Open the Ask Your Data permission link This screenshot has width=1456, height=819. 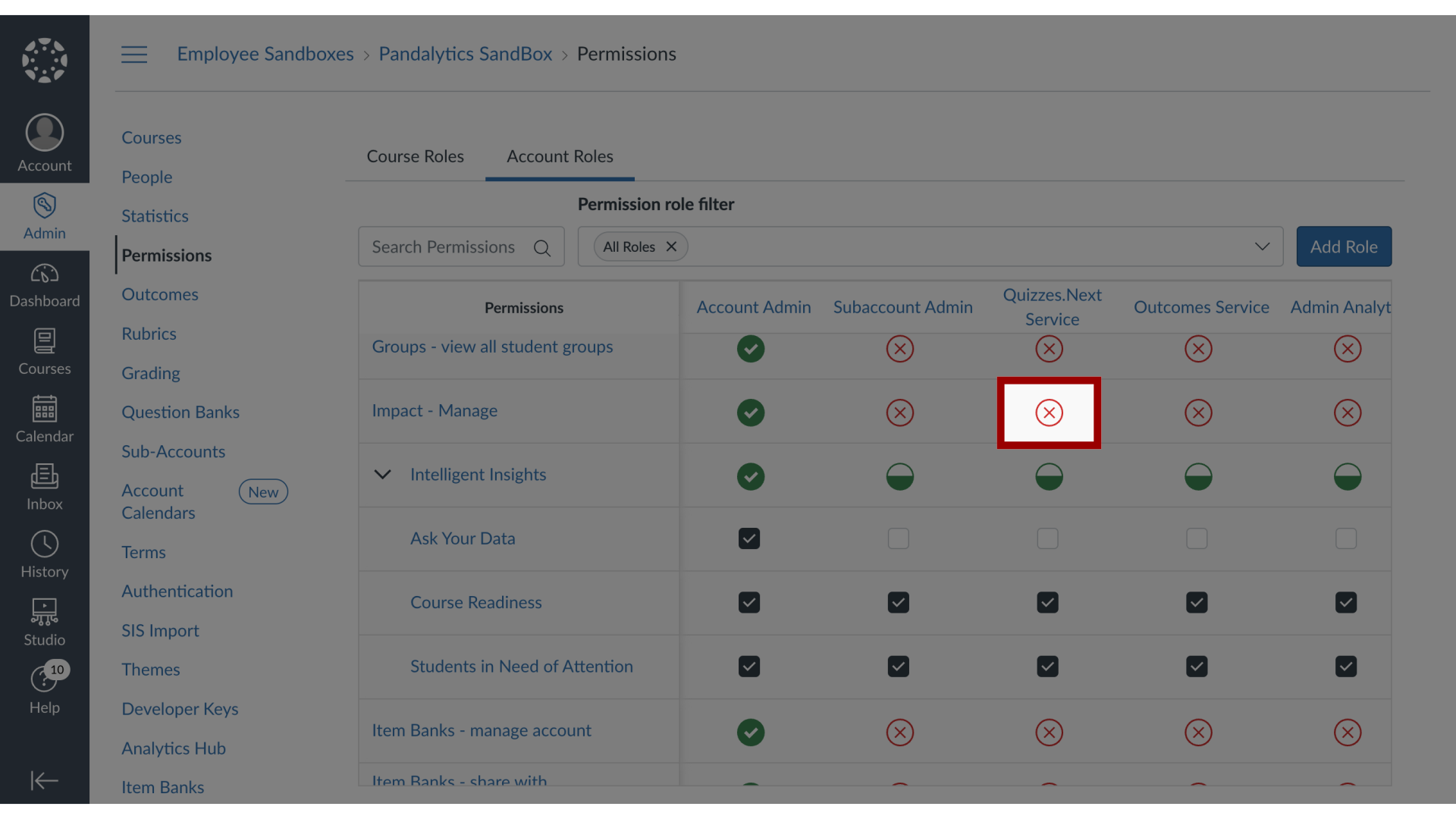463,538
